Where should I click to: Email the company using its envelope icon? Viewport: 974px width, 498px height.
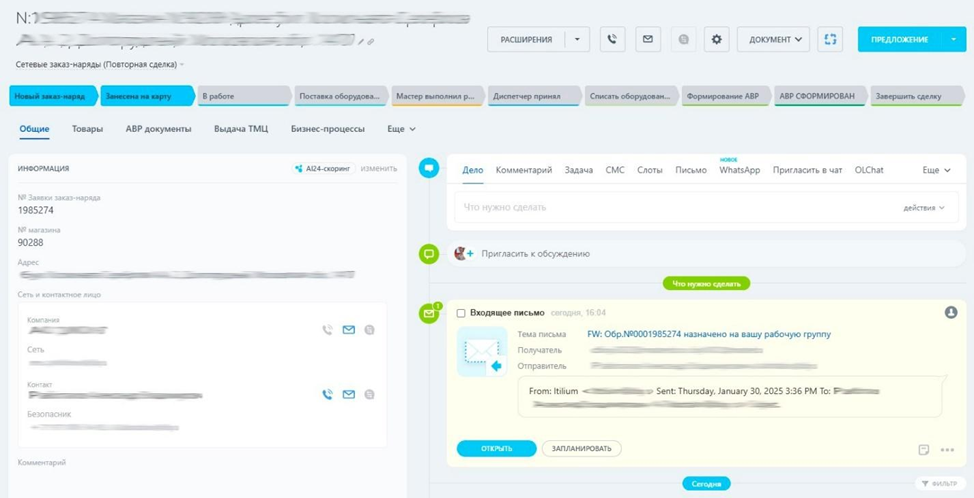349,329
